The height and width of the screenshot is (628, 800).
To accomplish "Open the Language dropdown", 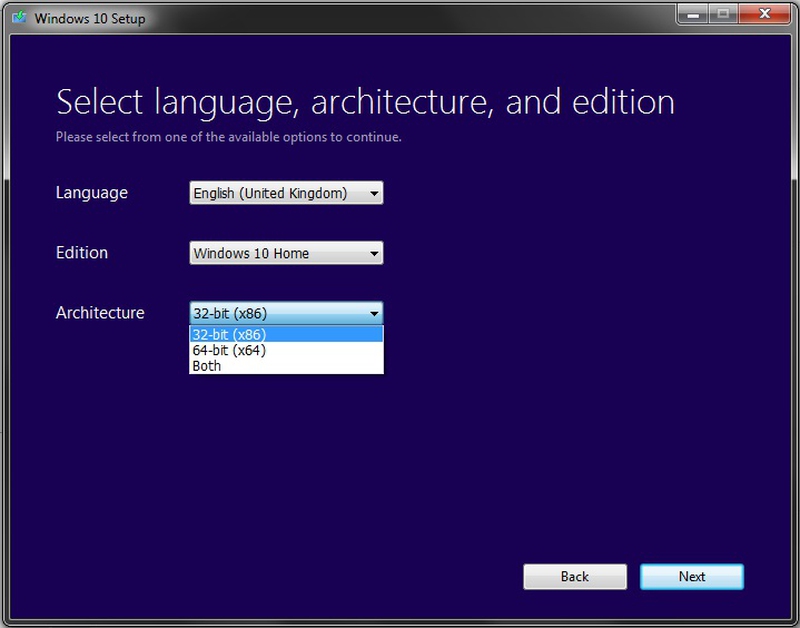I will coord(286,193).
